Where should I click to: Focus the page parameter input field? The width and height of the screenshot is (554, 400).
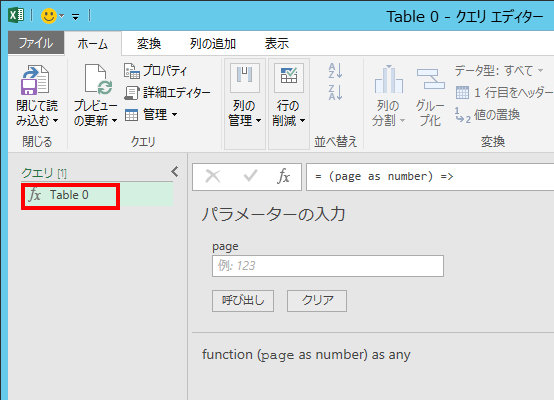pos(328,266)
